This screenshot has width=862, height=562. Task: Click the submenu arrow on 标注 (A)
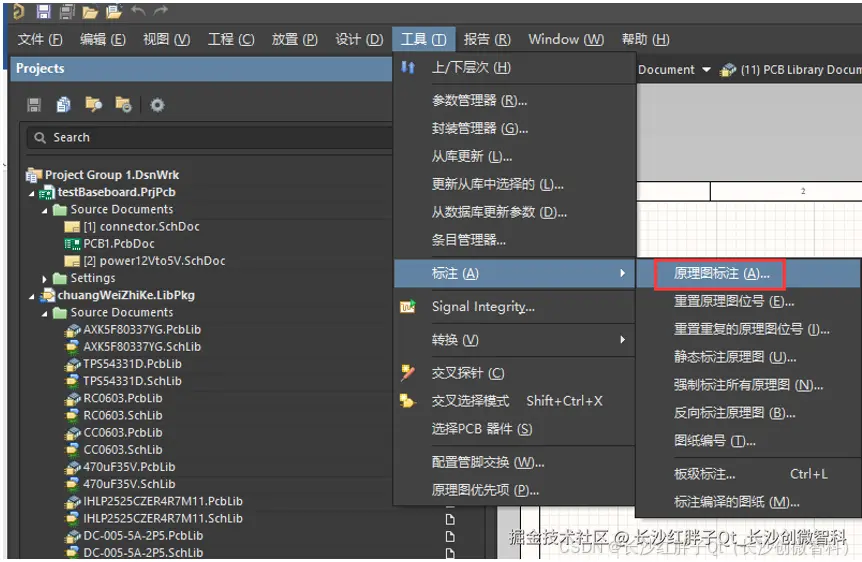pyautogui.click(x=622, y=273)
